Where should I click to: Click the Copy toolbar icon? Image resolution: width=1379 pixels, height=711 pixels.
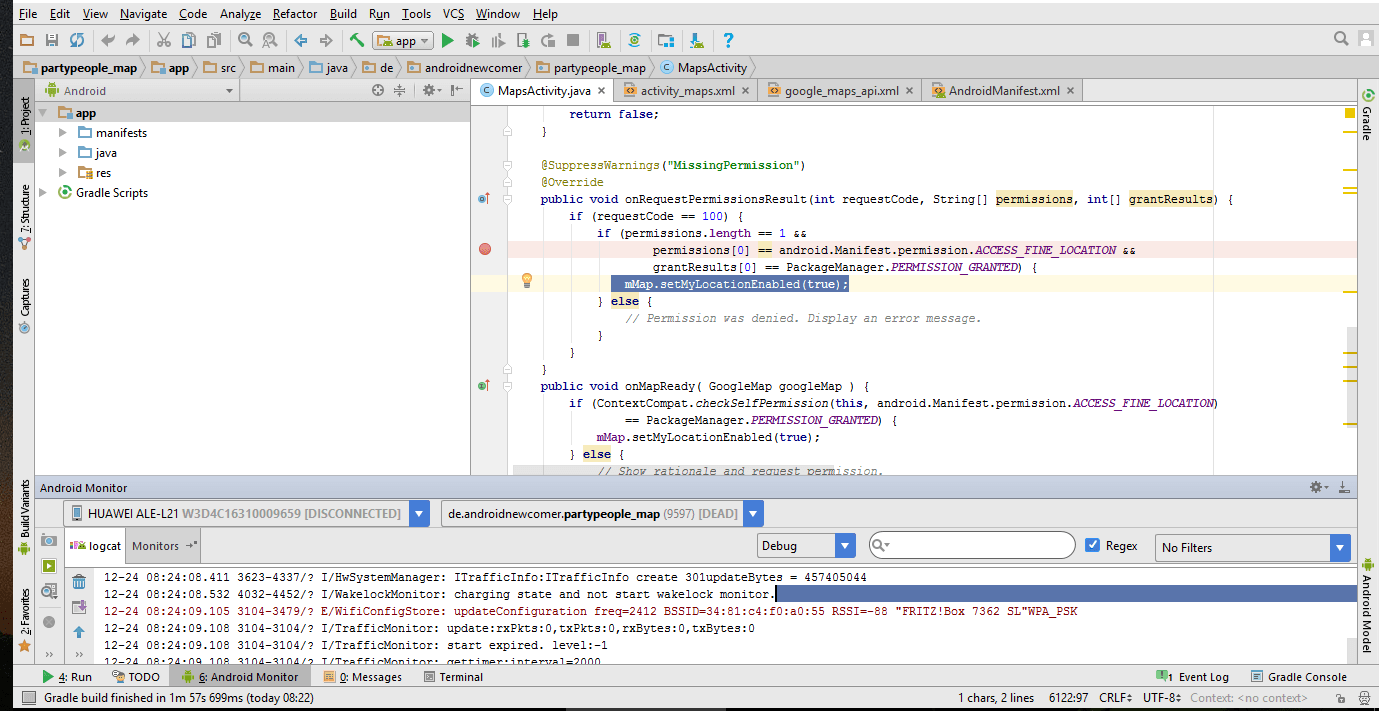(189, 41)
